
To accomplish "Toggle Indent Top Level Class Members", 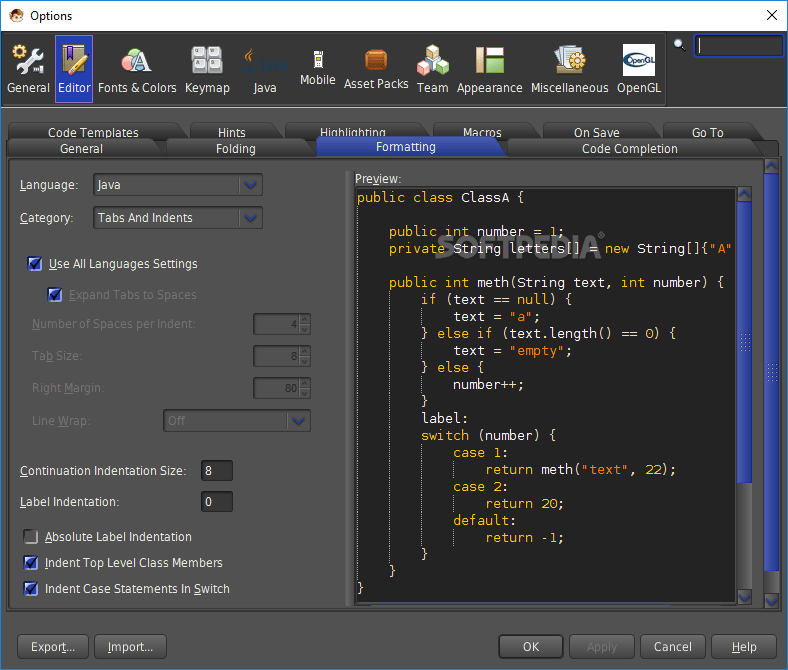I will 31,562.
